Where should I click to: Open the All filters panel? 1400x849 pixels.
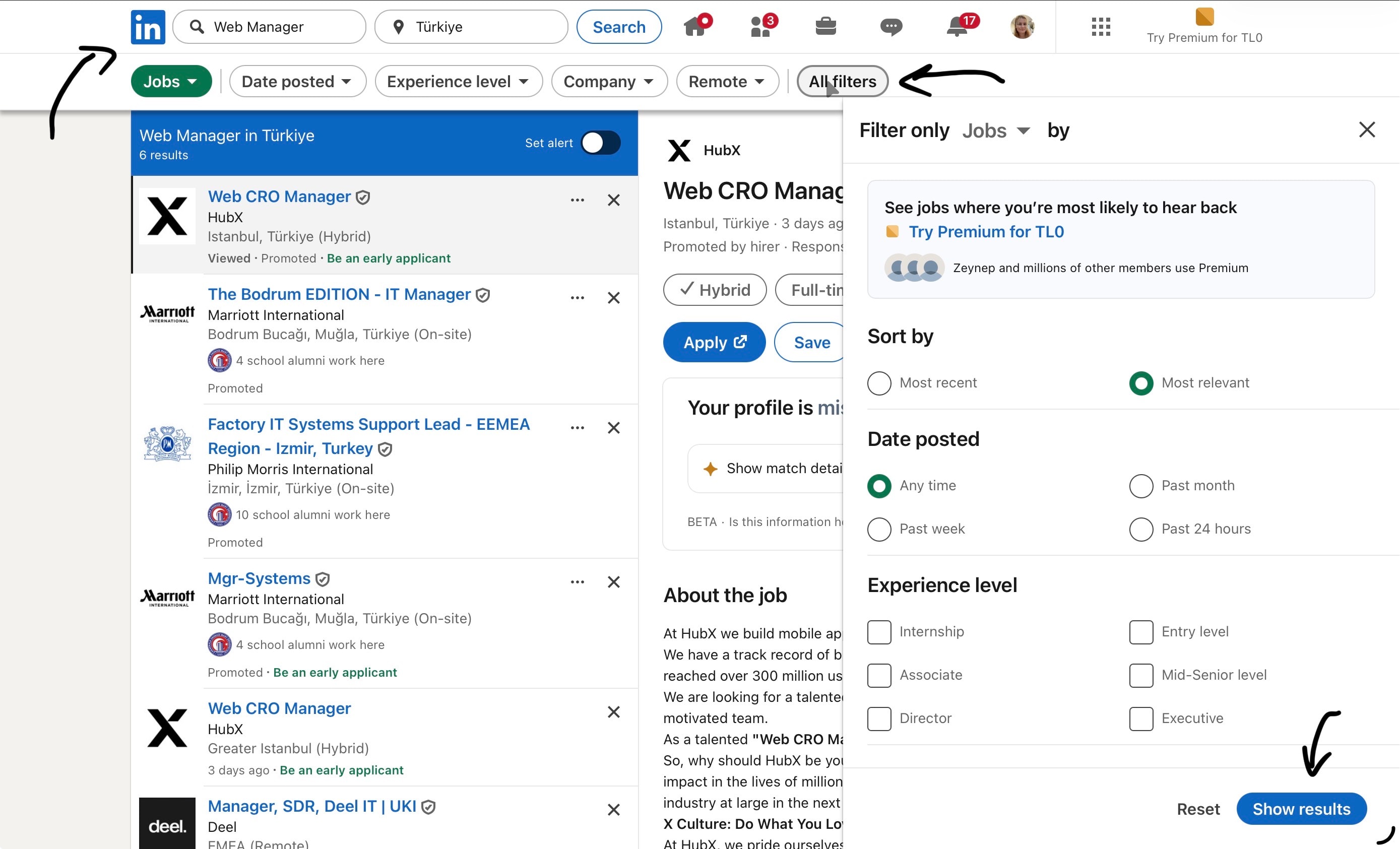coord(842,81)
